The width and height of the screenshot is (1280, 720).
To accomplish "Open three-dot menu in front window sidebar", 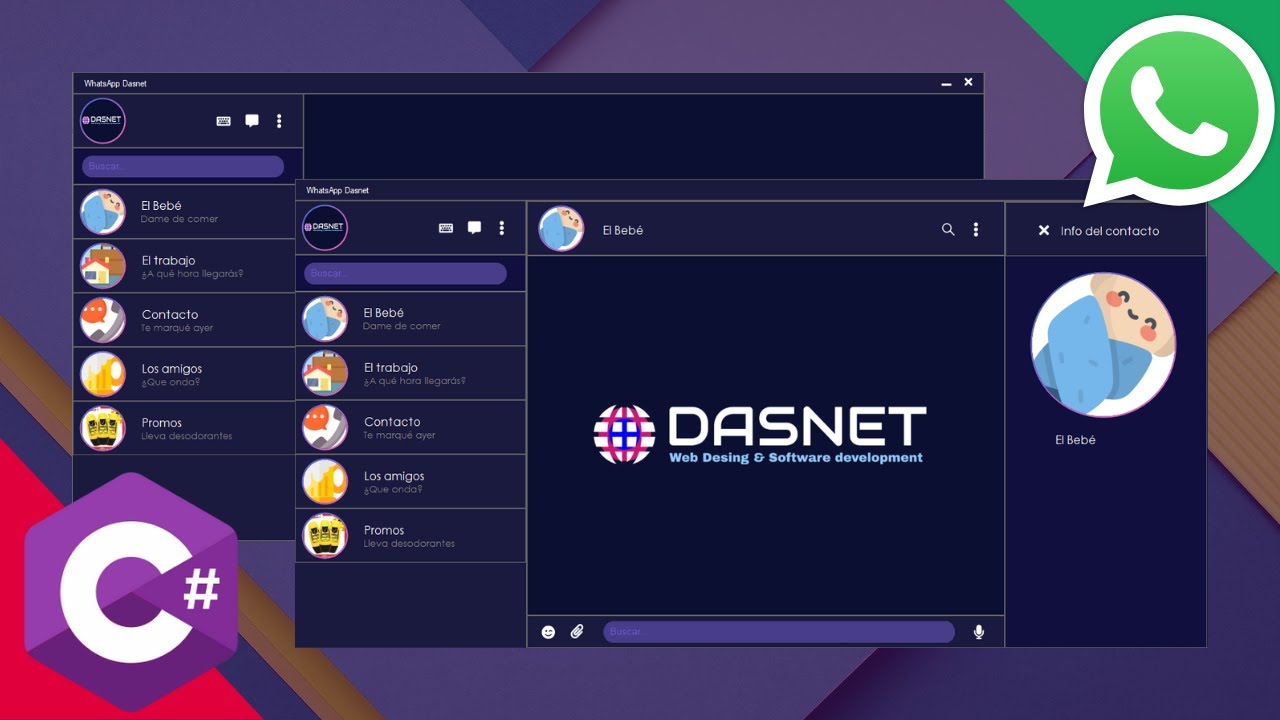I will click(502, 228).
